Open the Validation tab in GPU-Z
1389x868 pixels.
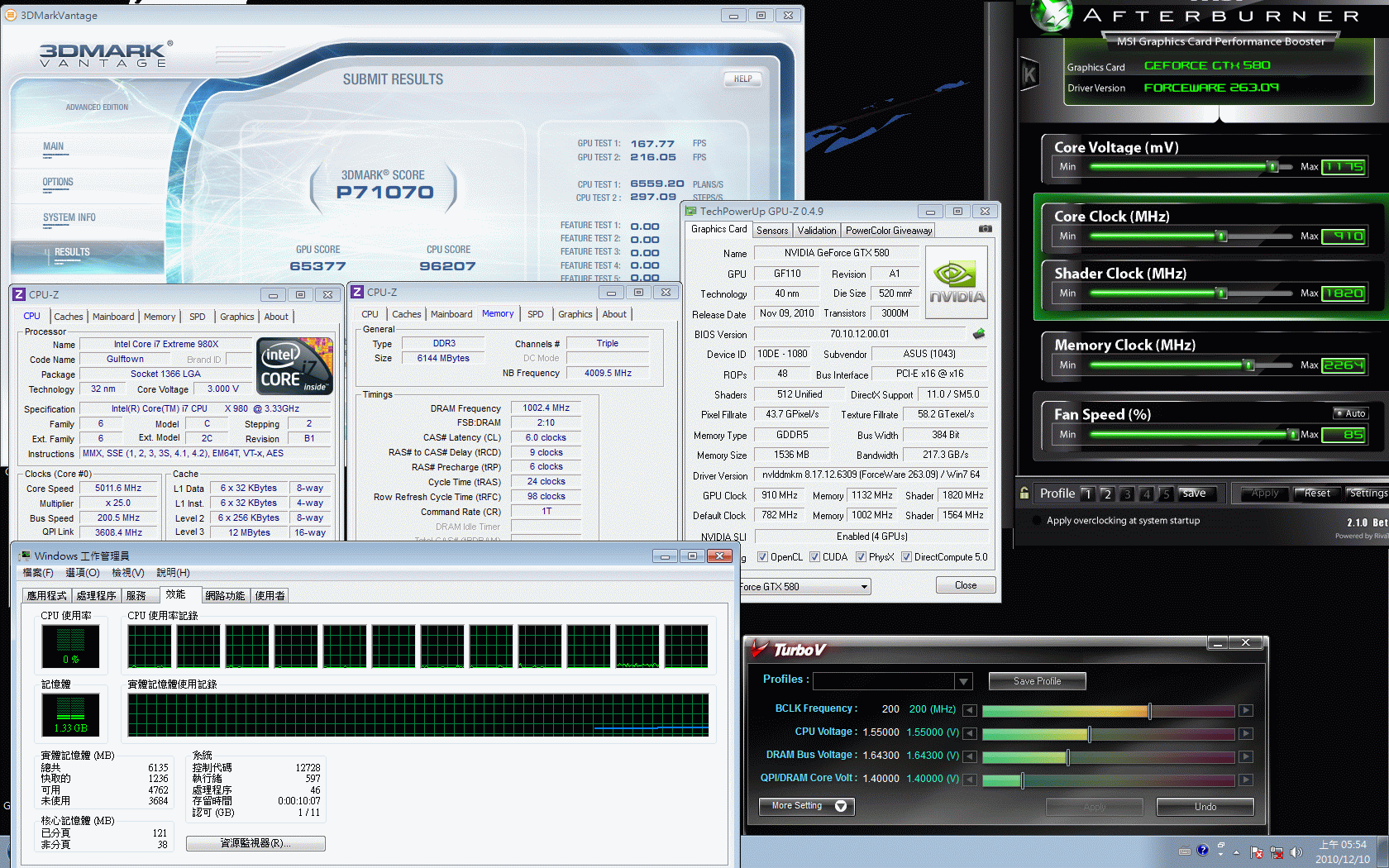click(x=817, y=231)
